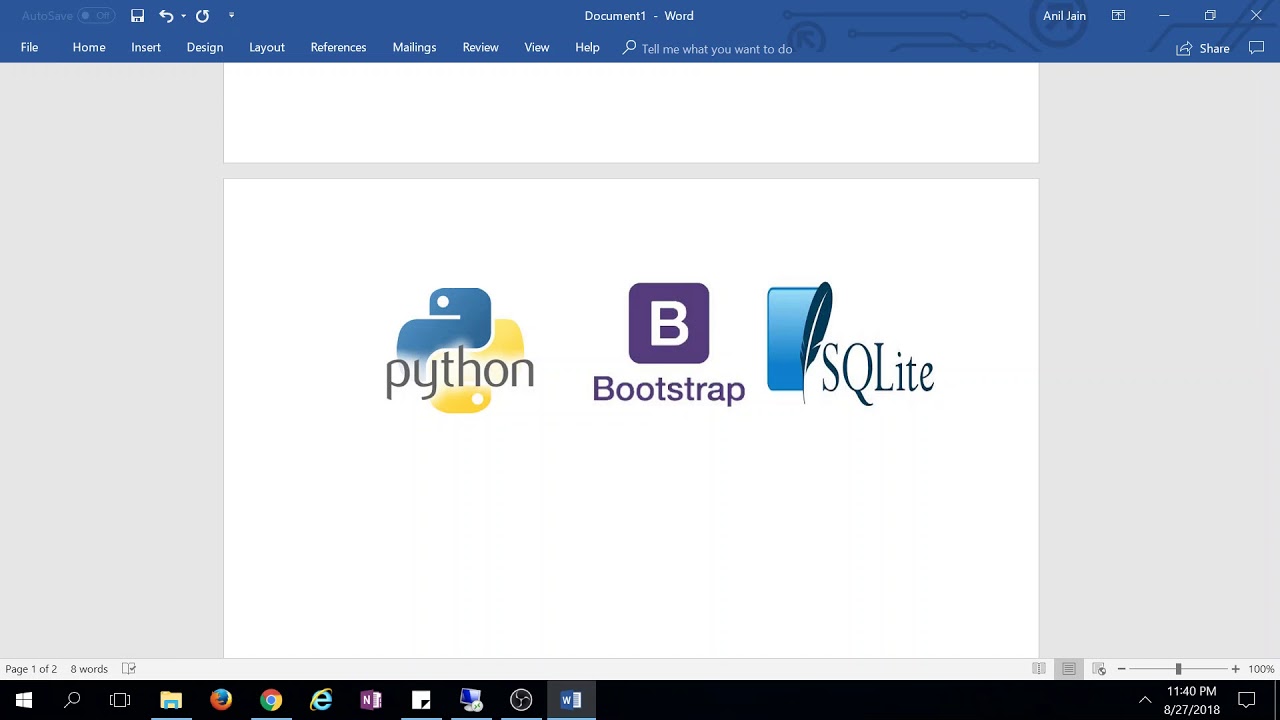Select the SQLite logo image
This screenshot has width=1280, height=720.
click(x=850, y=343)
